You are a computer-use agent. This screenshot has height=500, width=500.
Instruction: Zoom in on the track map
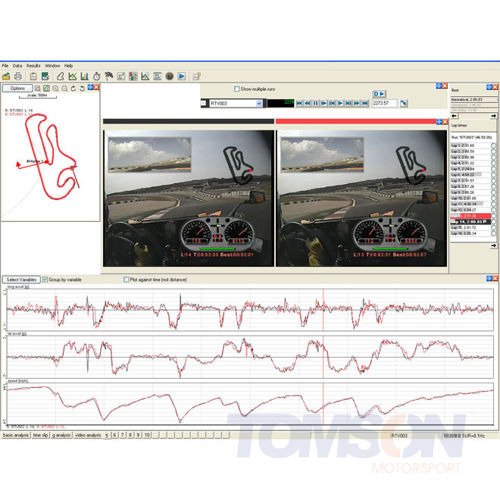55,88
